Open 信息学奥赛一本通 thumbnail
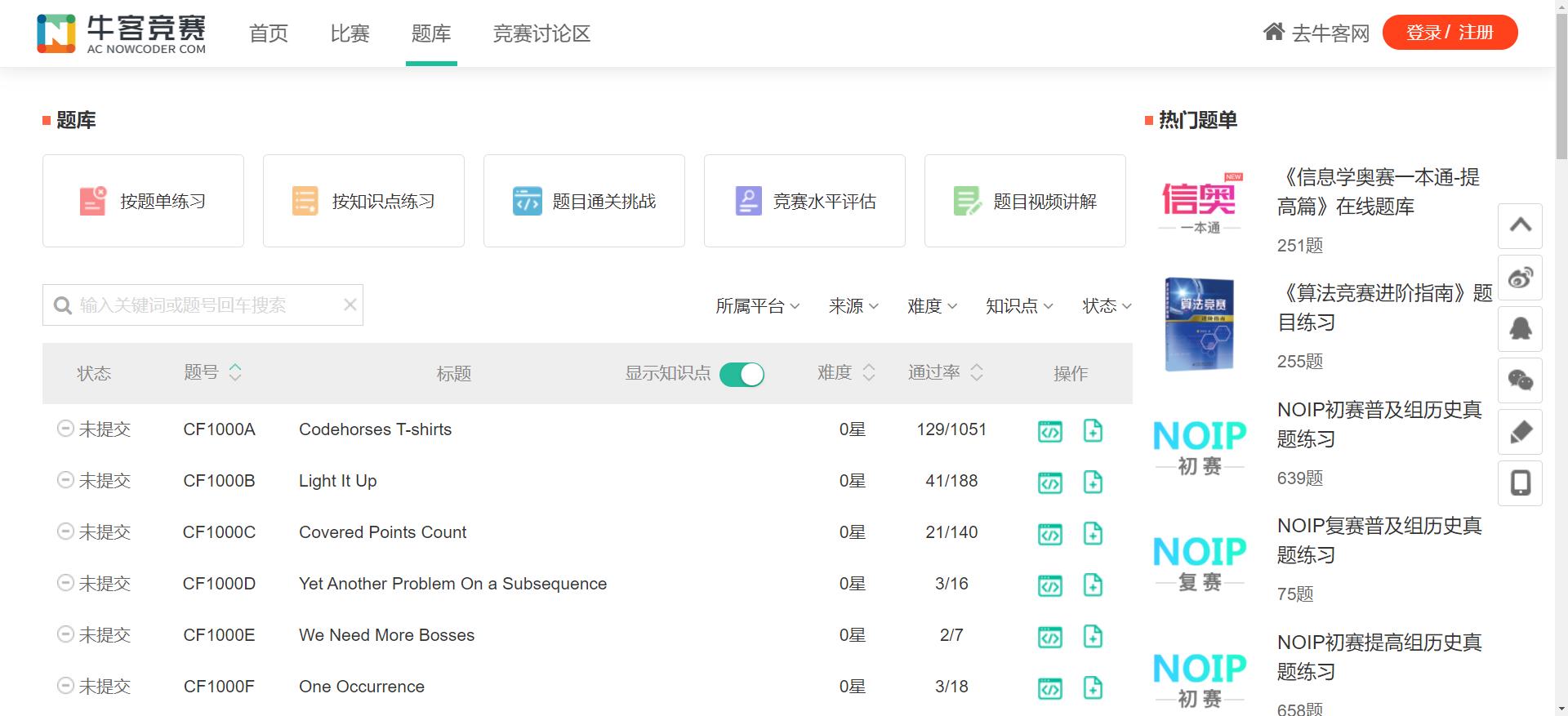 coord(1199,203)
